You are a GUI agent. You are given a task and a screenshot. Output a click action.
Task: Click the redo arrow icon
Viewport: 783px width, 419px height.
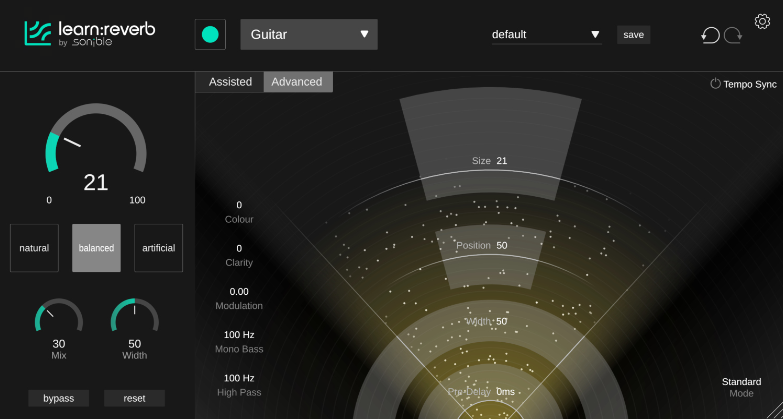[x=733, y=35]
